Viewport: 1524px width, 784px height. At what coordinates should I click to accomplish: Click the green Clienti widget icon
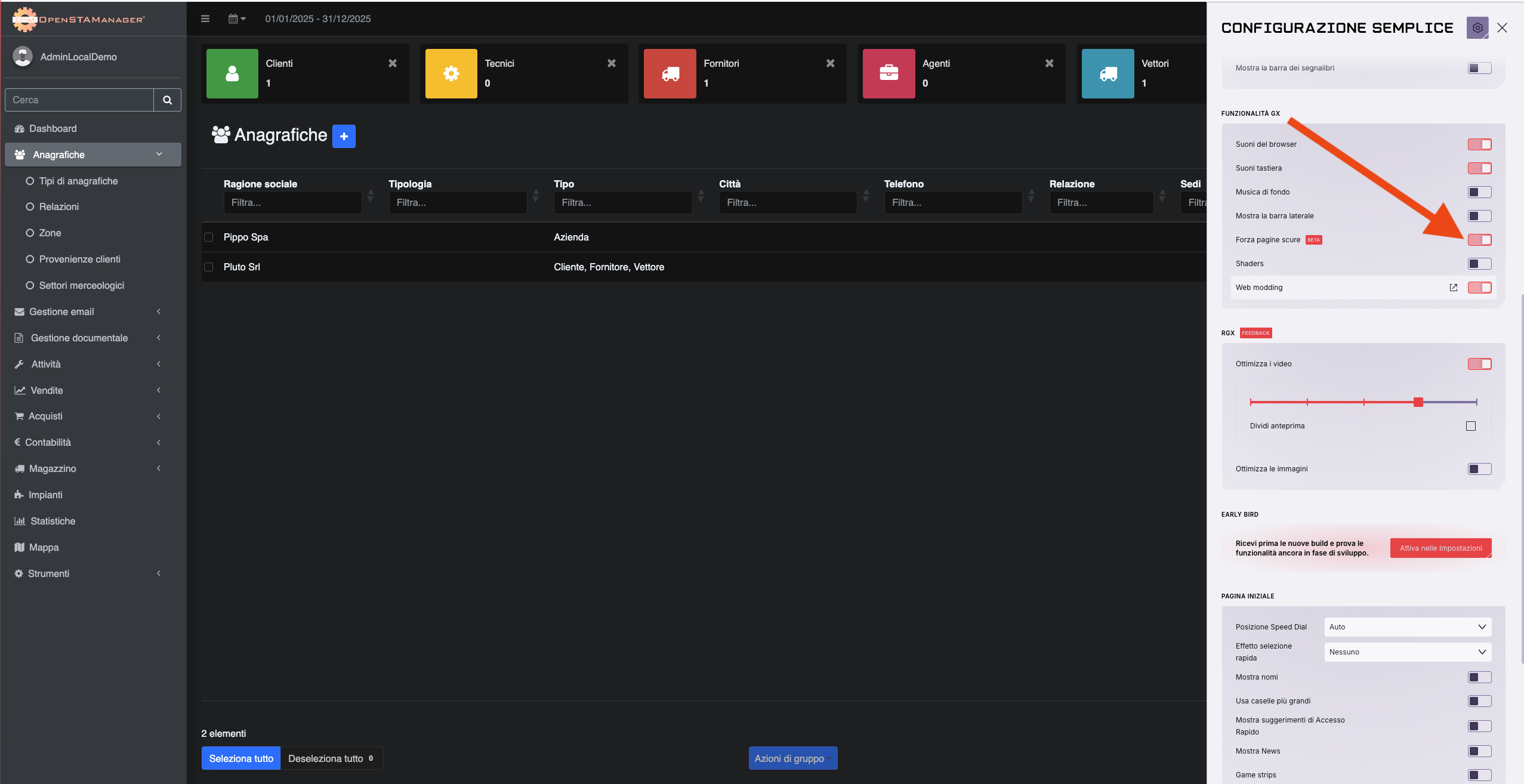pos(232,73)
